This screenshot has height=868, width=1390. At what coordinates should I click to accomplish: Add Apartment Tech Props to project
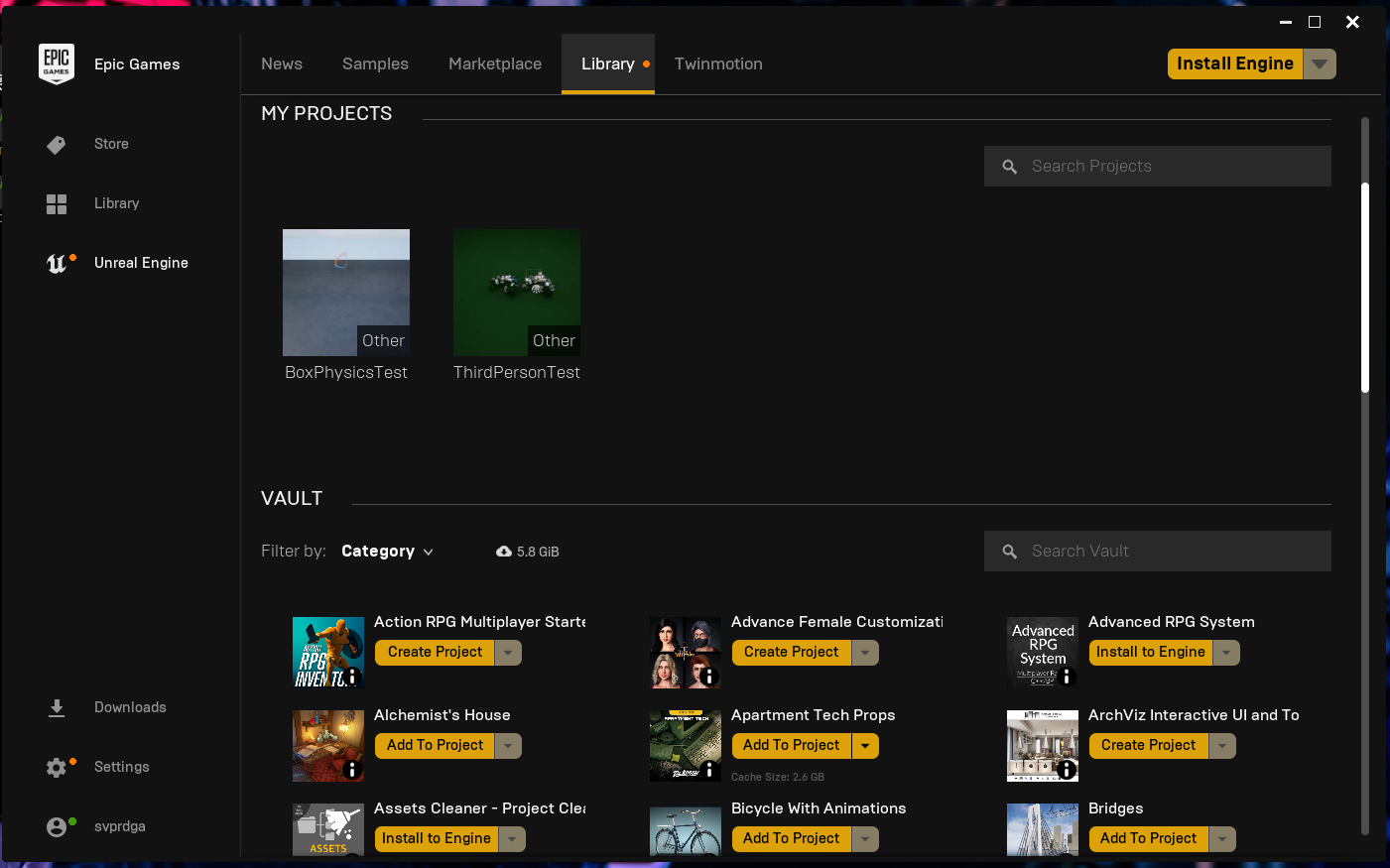(x=792, y=746)
